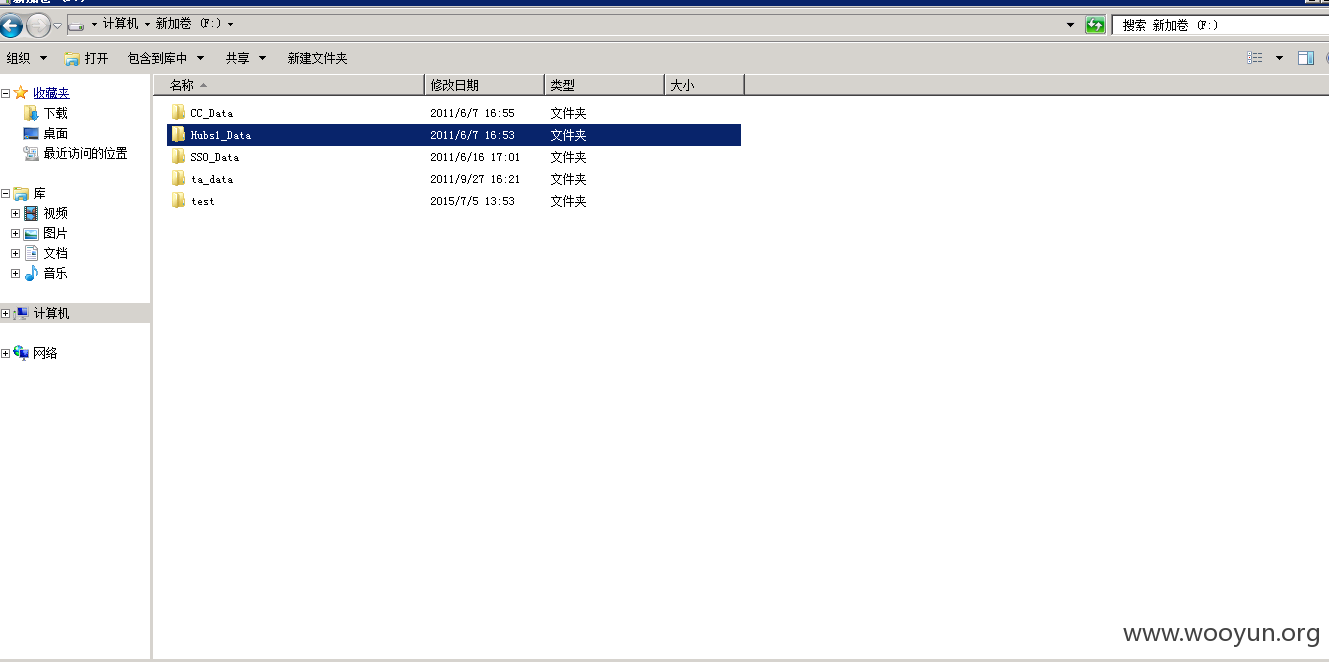Click the change view icon

click(1255, 58)
